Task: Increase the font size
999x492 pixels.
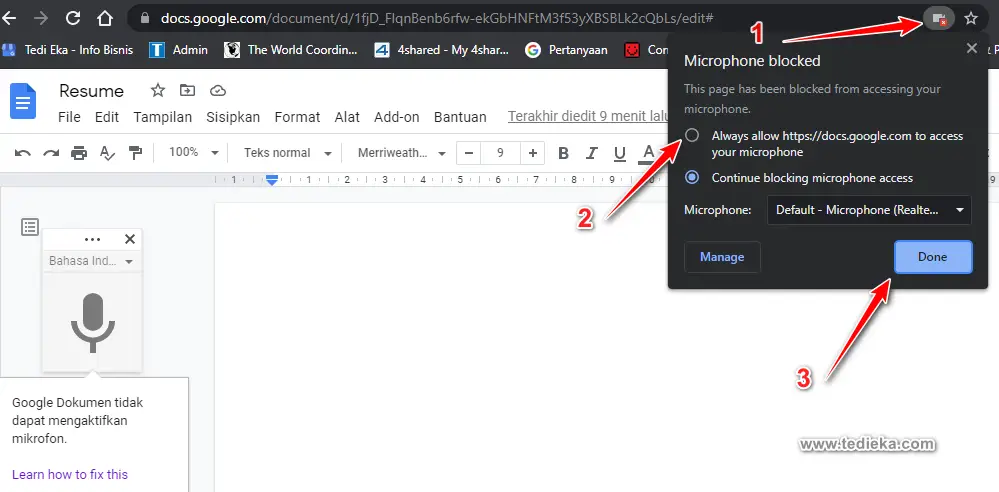Action: [x=533, y=153]
